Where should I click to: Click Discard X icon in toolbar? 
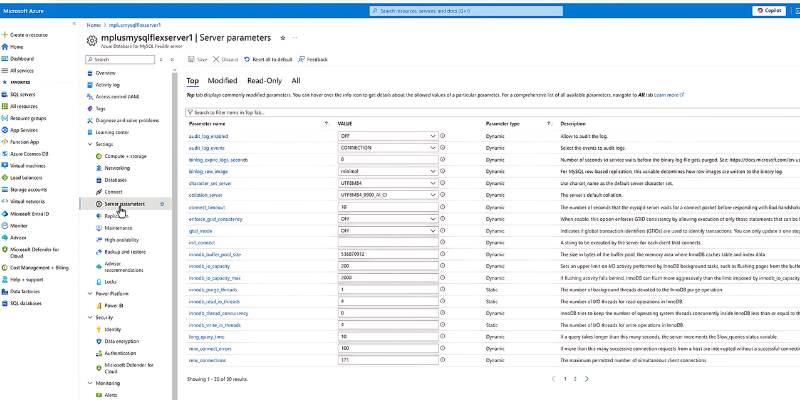click(x=216, y=59)
